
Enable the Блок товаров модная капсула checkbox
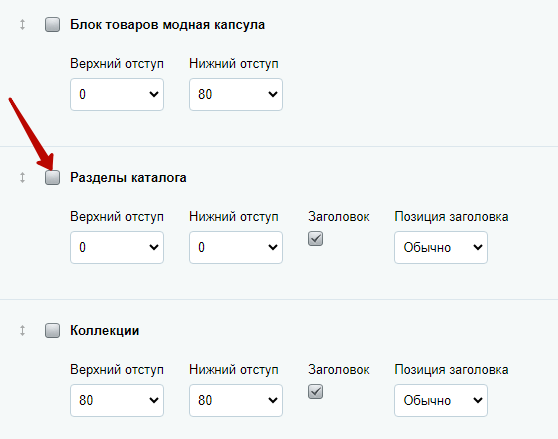pyautogui.click(x=52, y=25)
